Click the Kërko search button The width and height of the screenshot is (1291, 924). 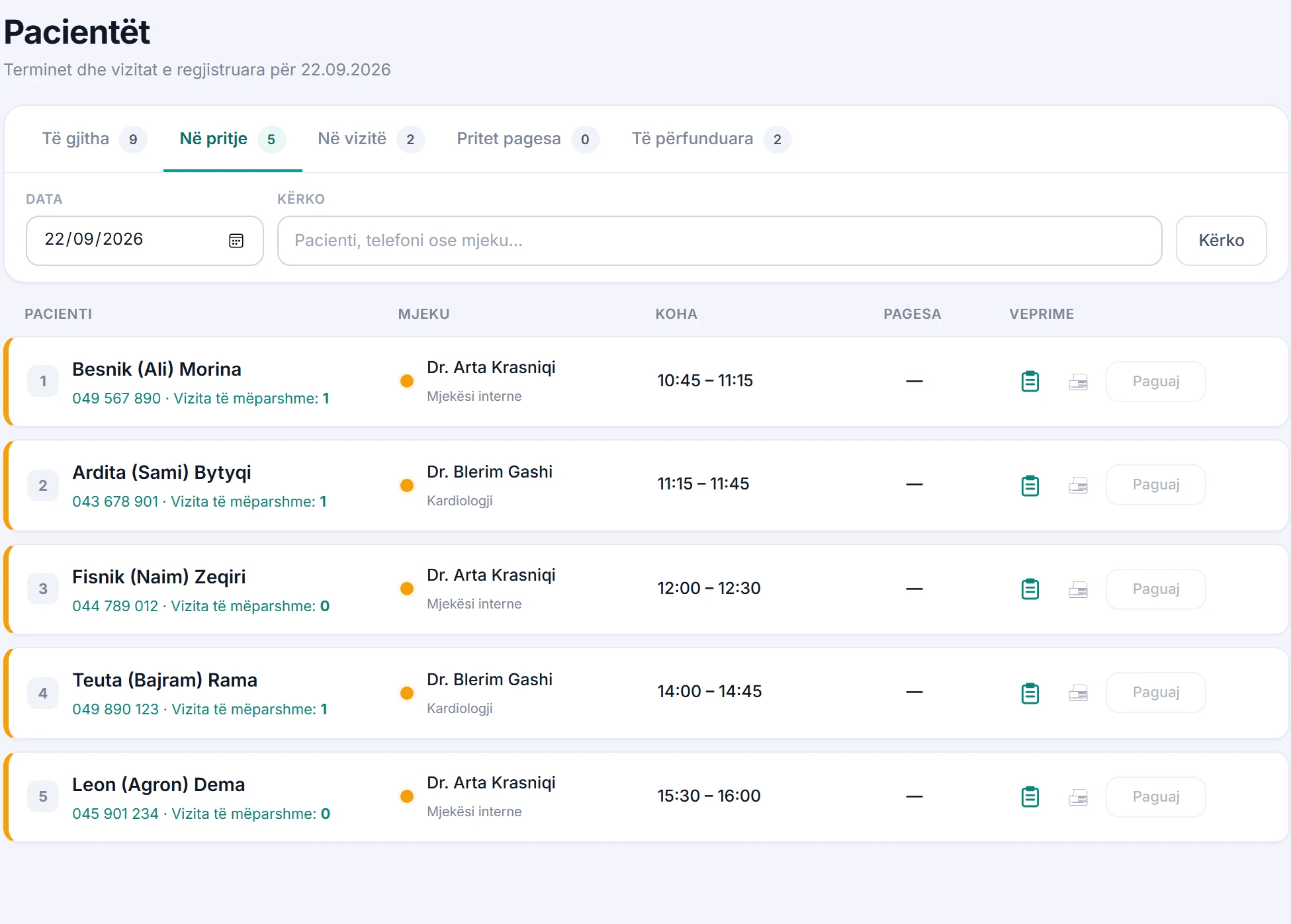pos(1222,241)
